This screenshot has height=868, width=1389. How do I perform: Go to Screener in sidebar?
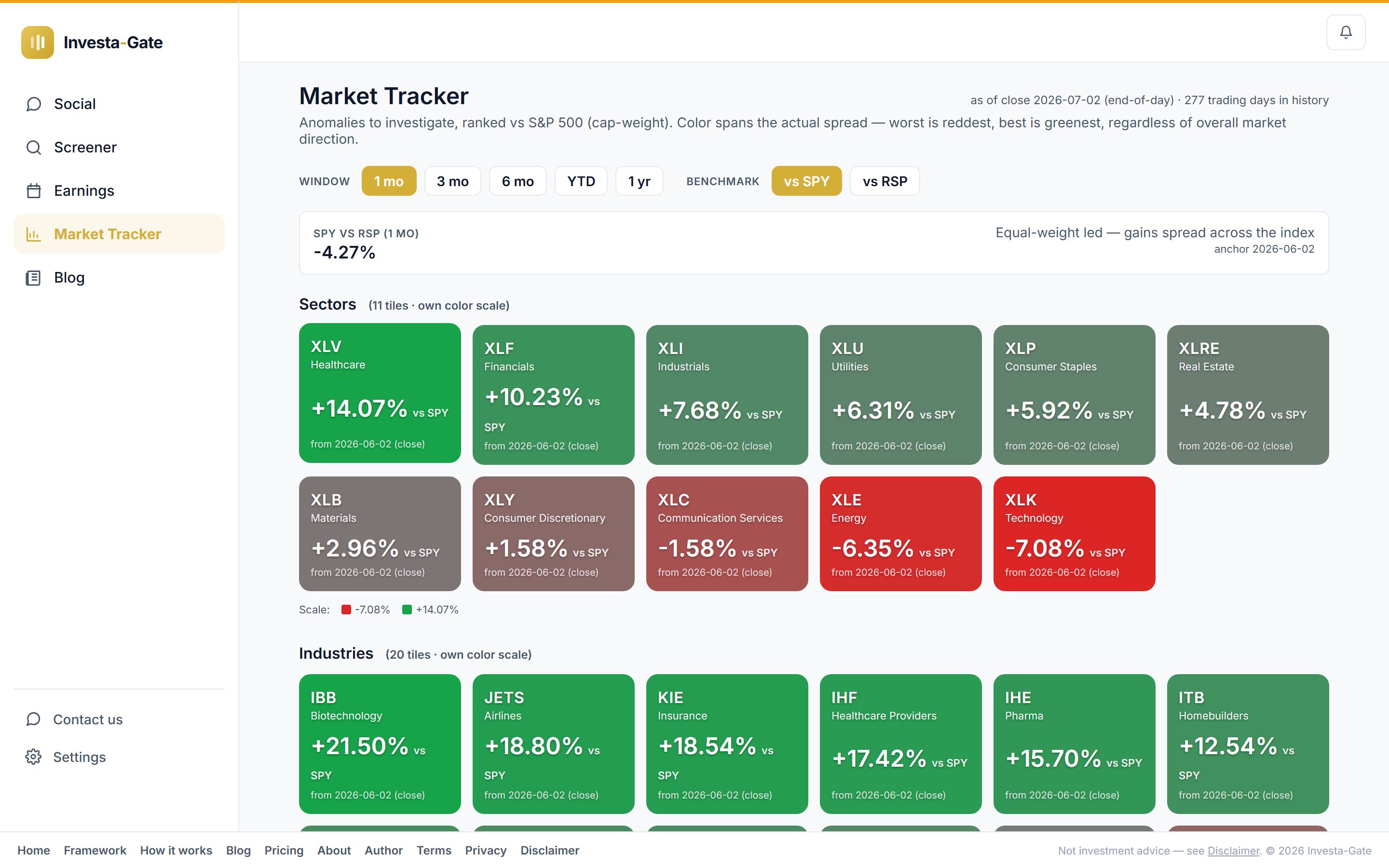(85, 148)
